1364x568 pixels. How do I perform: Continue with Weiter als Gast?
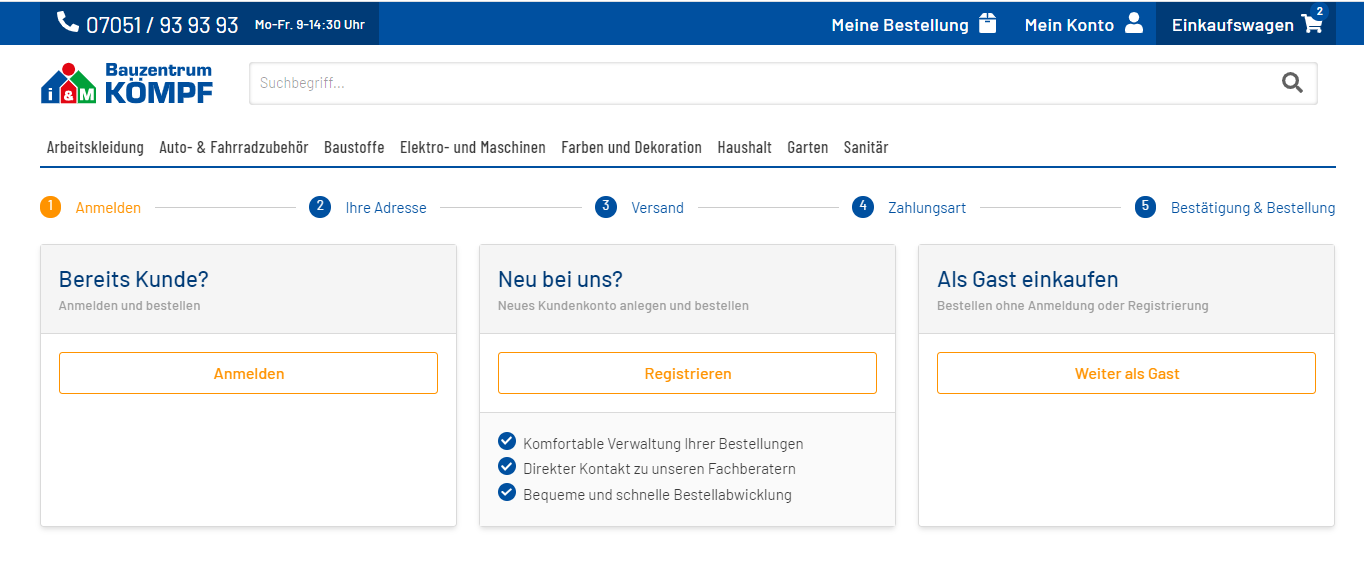click(1126, 373)
